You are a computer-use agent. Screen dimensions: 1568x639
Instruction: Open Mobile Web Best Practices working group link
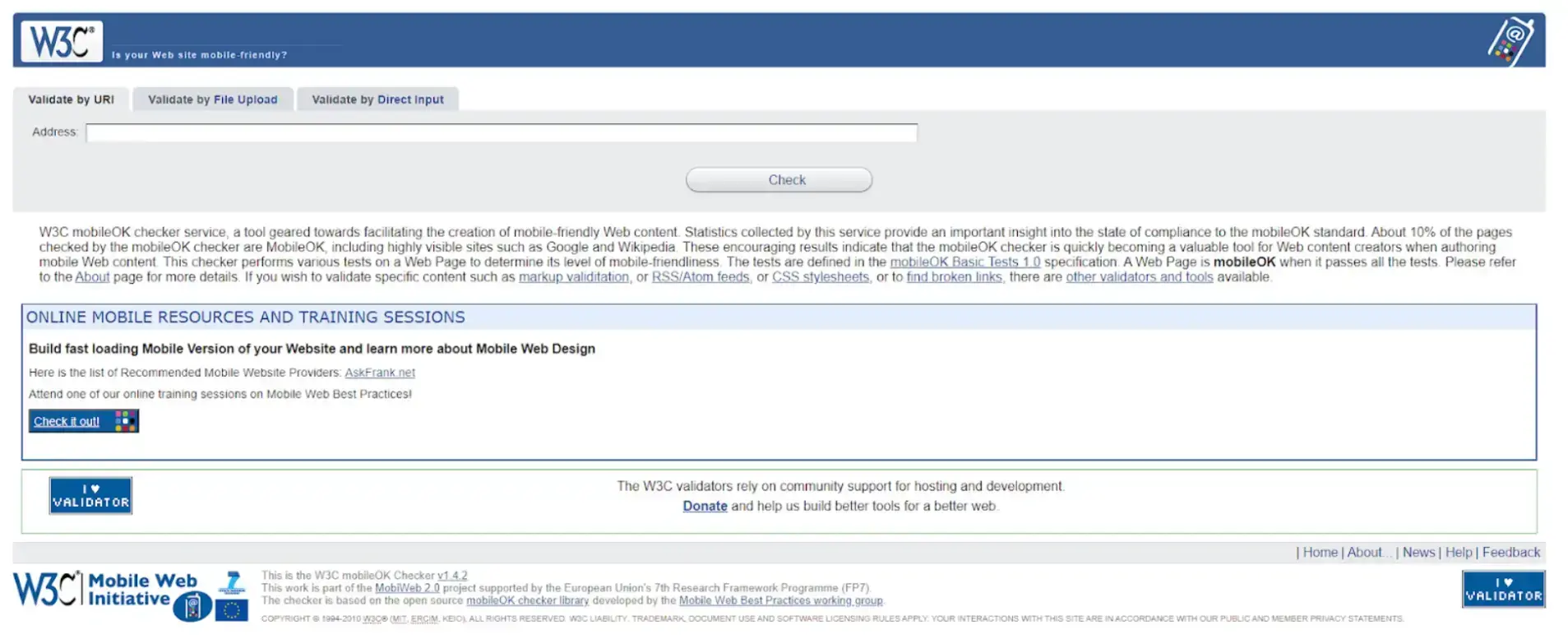[x=781, y=600]
